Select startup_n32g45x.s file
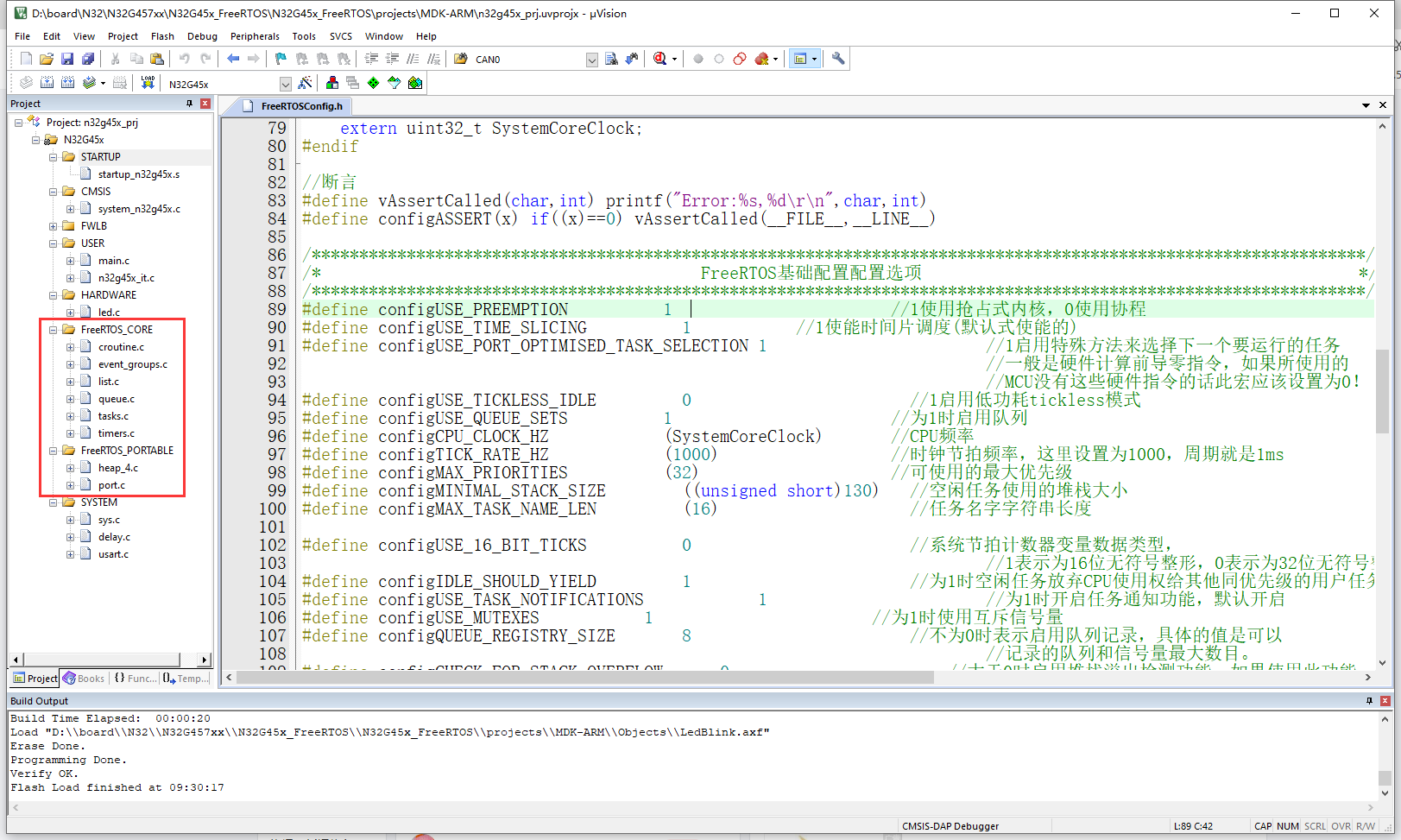The height and width of the screenshot is (840, 1401). 138,174
